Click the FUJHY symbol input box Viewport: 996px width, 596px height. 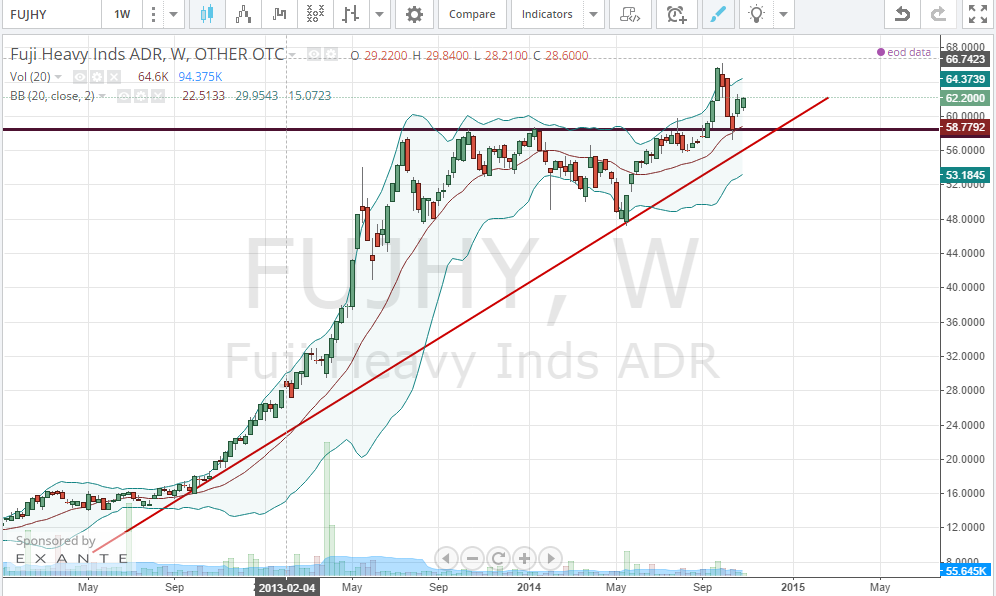(51, 14)
